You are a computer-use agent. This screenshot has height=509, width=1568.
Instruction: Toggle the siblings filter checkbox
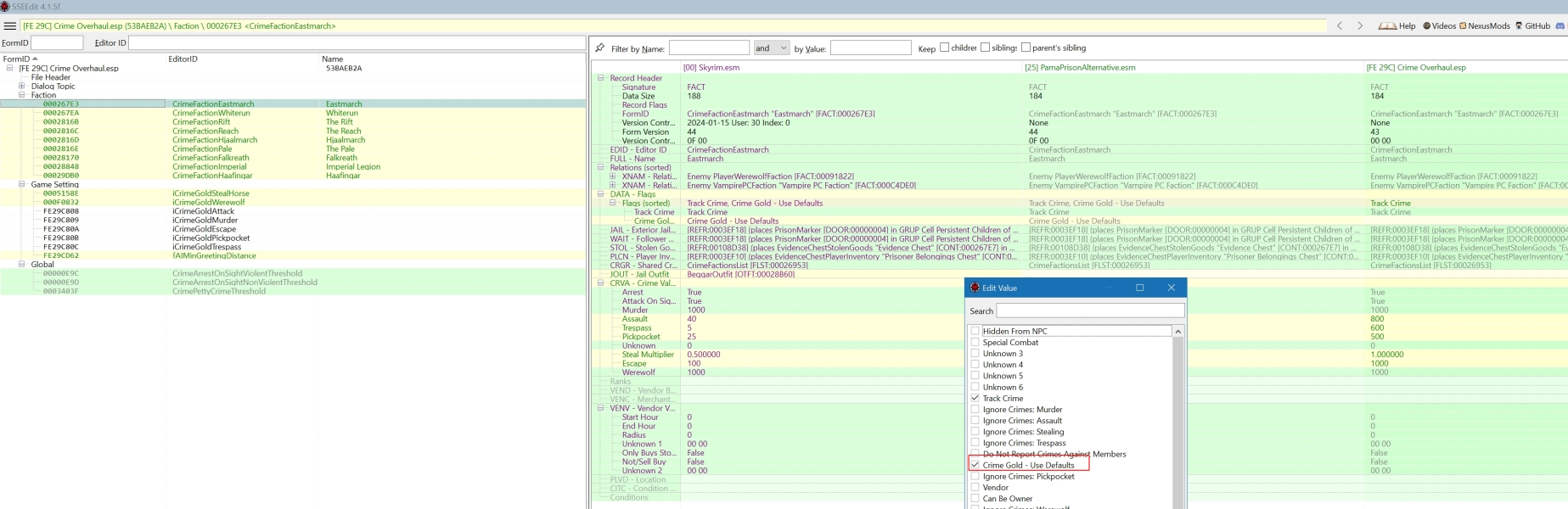coord(985,48)
